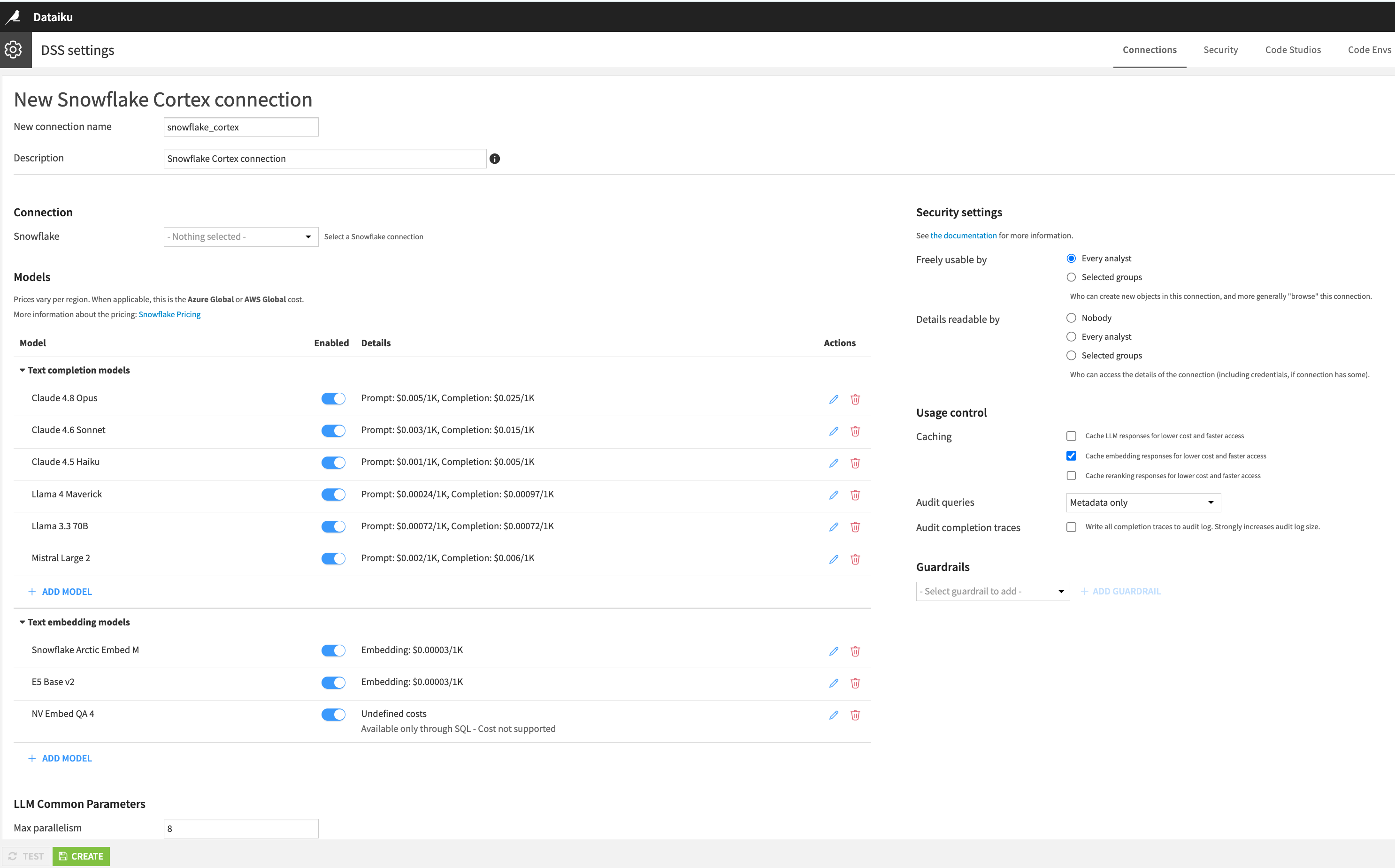Delete the Claude 4.8 Opus model
The height and width of the screenshot is (868, 1395).
[855, 399]
